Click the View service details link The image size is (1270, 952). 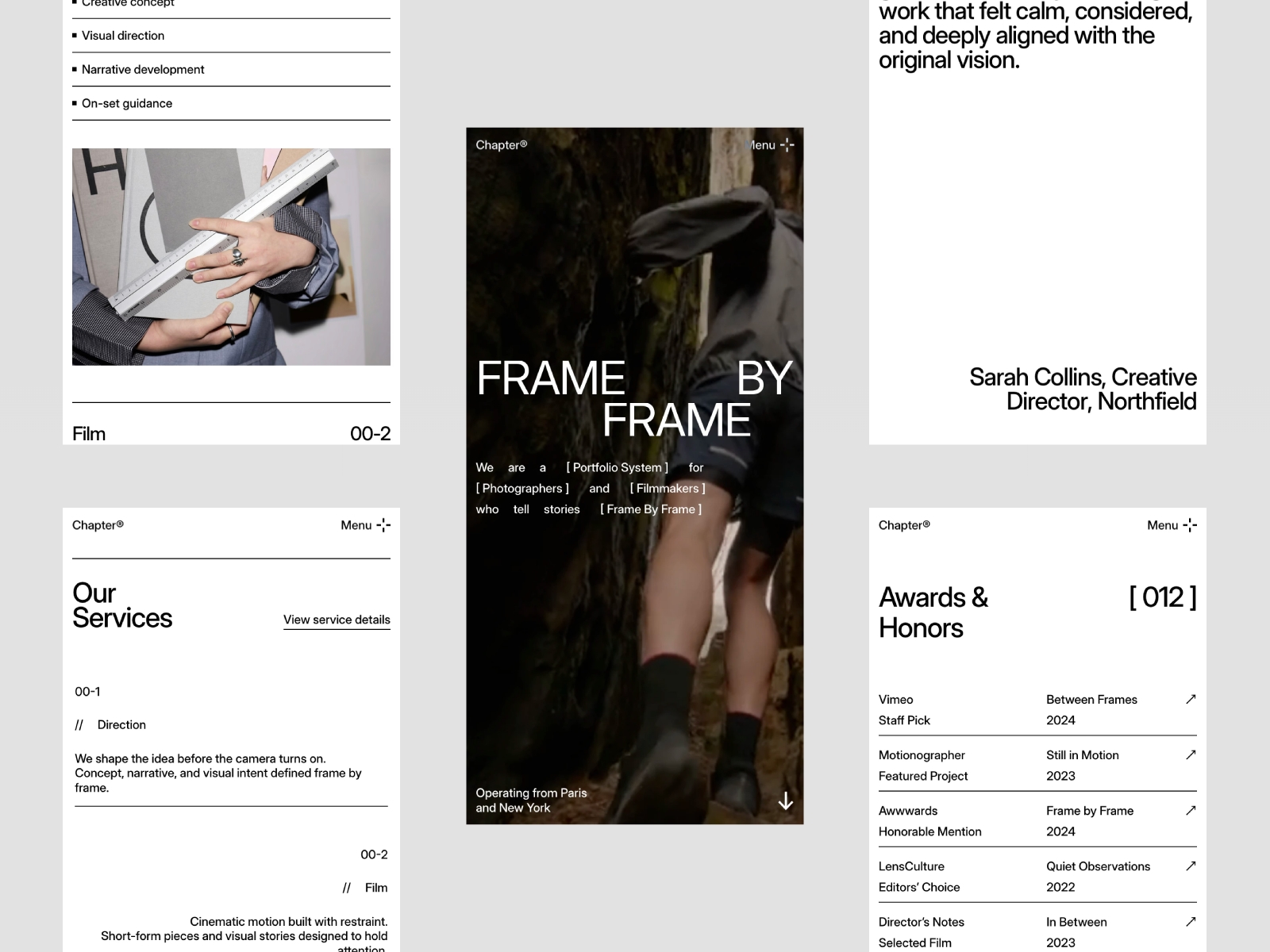coord(337,620)
